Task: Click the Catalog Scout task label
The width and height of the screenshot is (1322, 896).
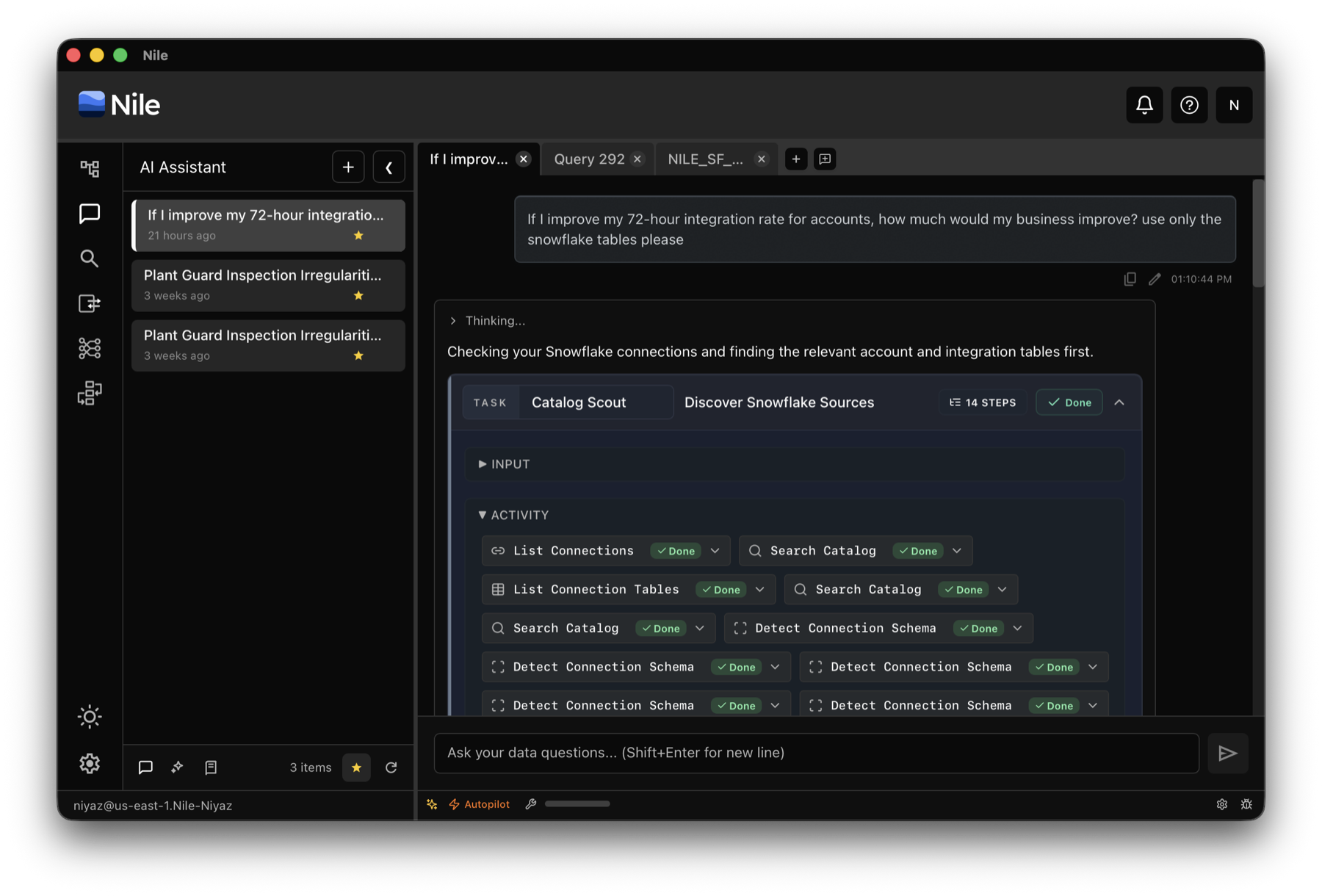Action: point(579,402)
